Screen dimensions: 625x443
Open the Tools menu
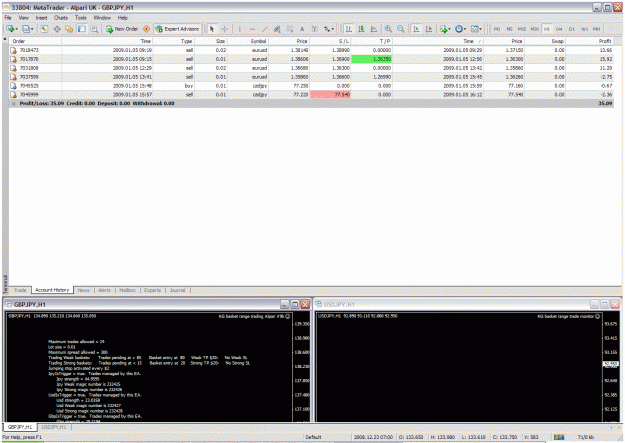pyautogui.click(x=81, y=18)
